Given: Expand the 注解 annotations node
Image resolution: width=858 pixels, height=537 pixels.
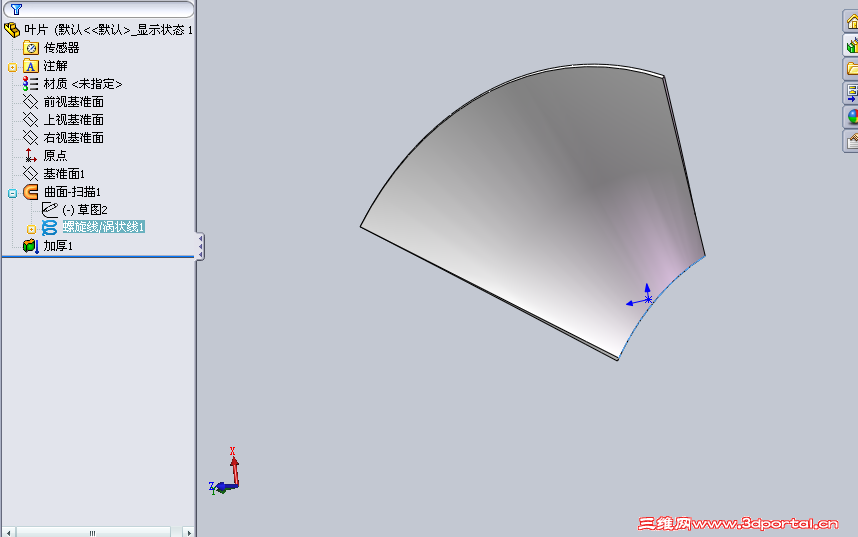Looking at the screenshot, I should [x=13, y=67].
